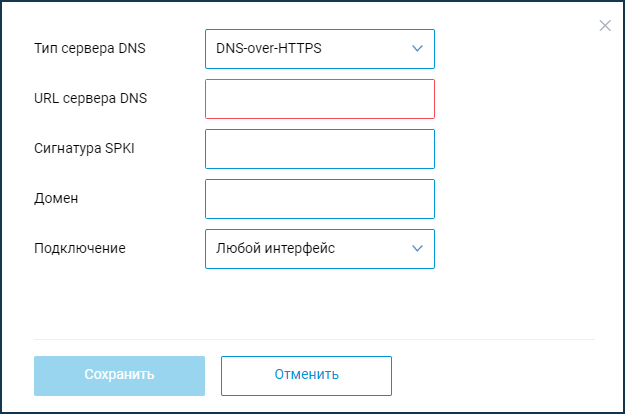Click empty area below the Подключение dropdown

click(320, 300)
